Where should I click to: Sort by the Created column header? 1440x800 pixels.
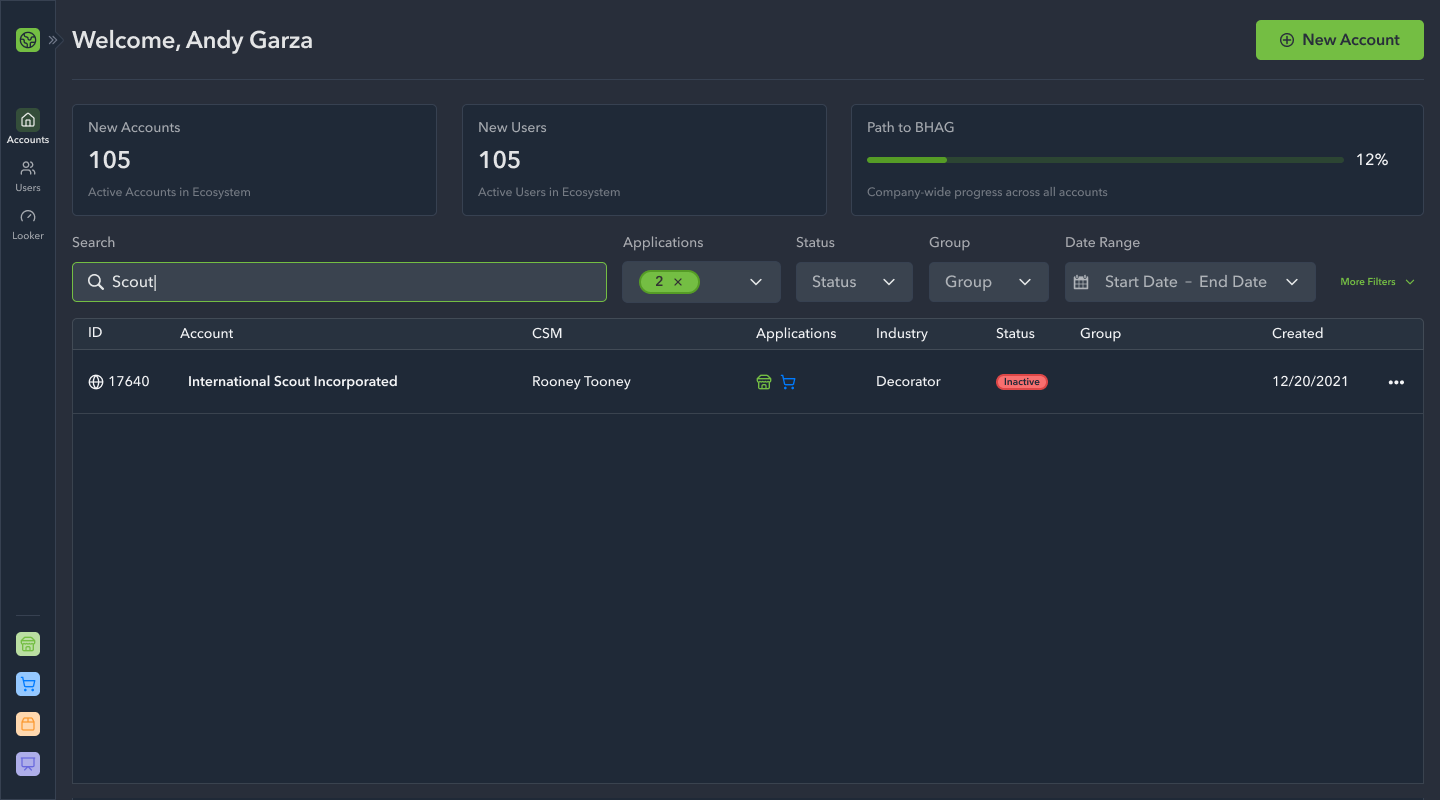click(x=1297, y=333)
